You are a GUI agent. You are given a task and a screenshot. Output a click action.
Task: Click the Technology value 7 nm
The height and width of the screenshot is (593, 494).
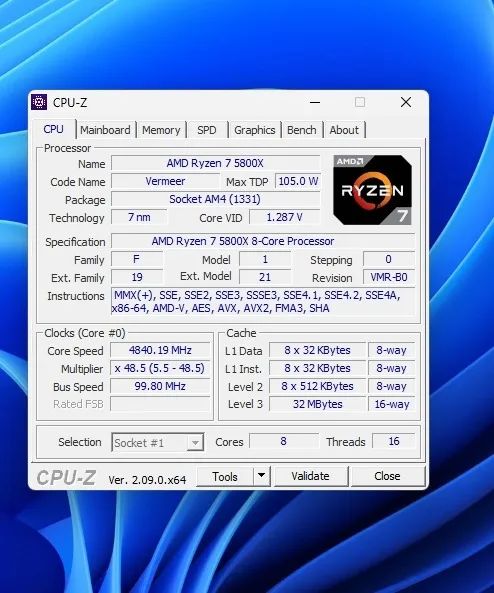pos(139,217)
